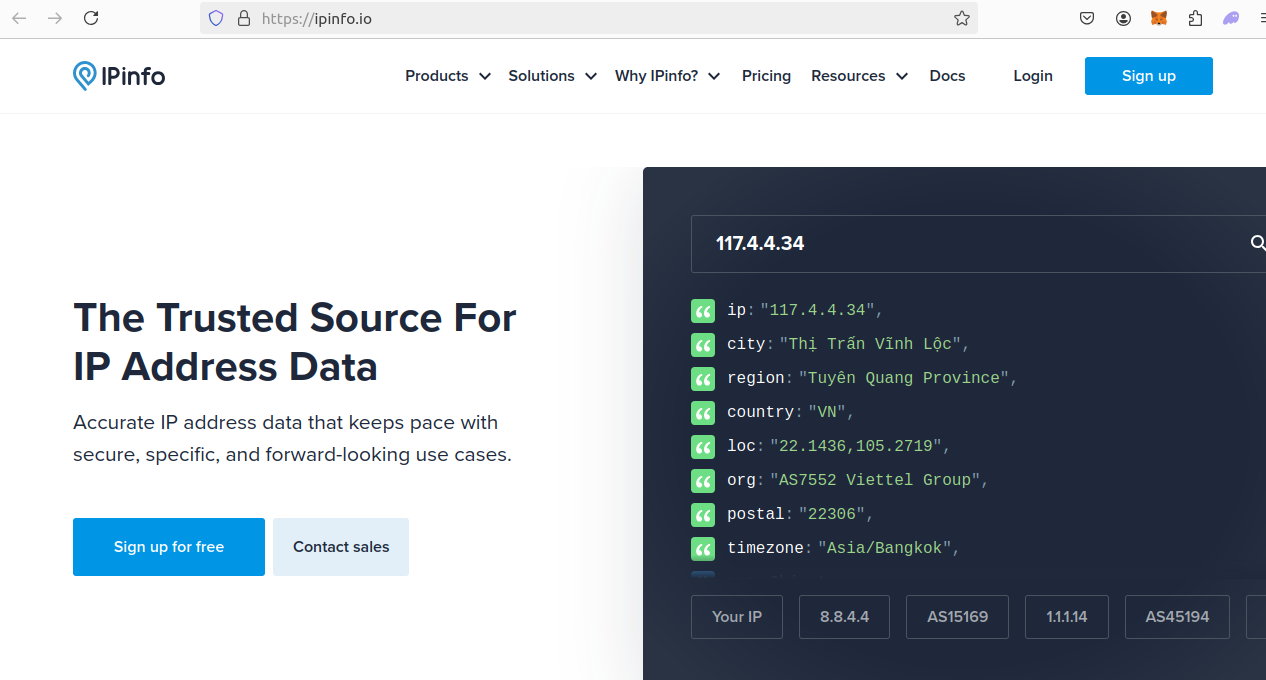Viewport: 1266px width, 680px height.
Task: Open the browser extensions puzzle icon
Action: click(1195, 18)
